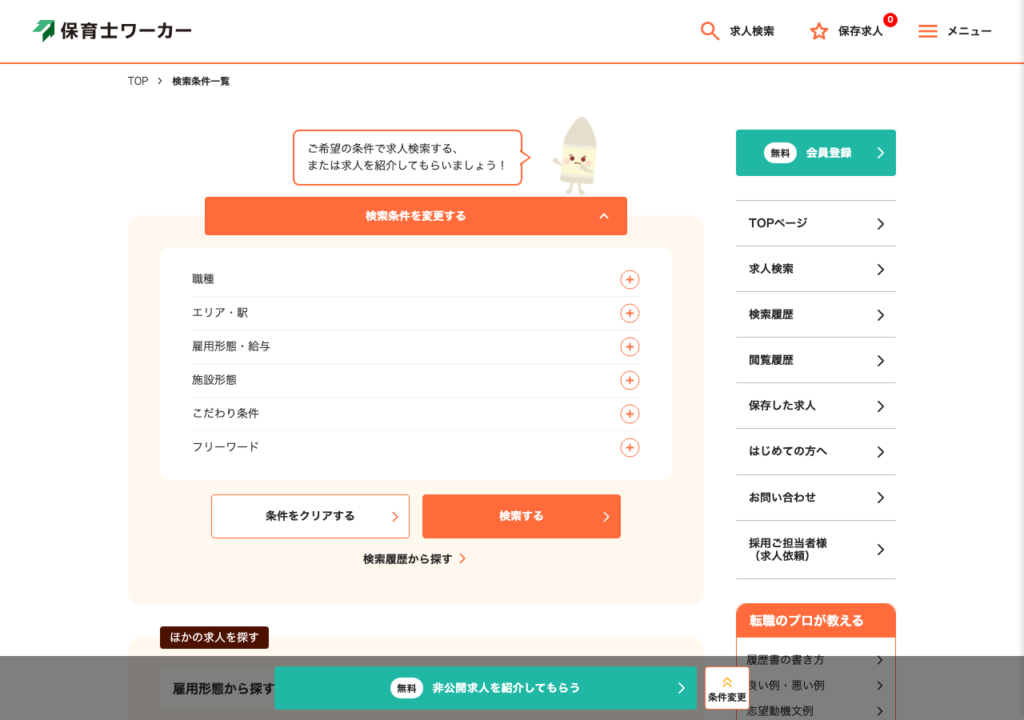Open sidebar 求人検索 menu item
The height and width of the screenshot is (720, 1024).
[816, 269]
